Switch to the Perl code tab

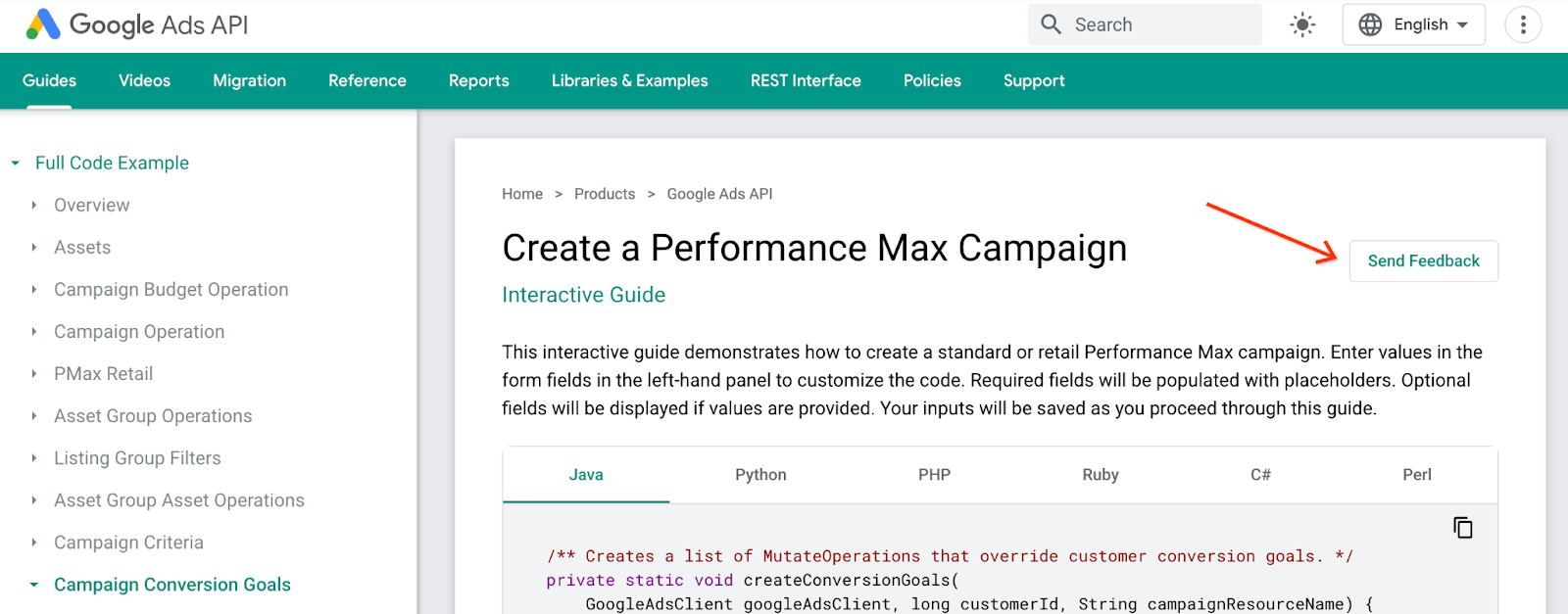[1417, 475]
